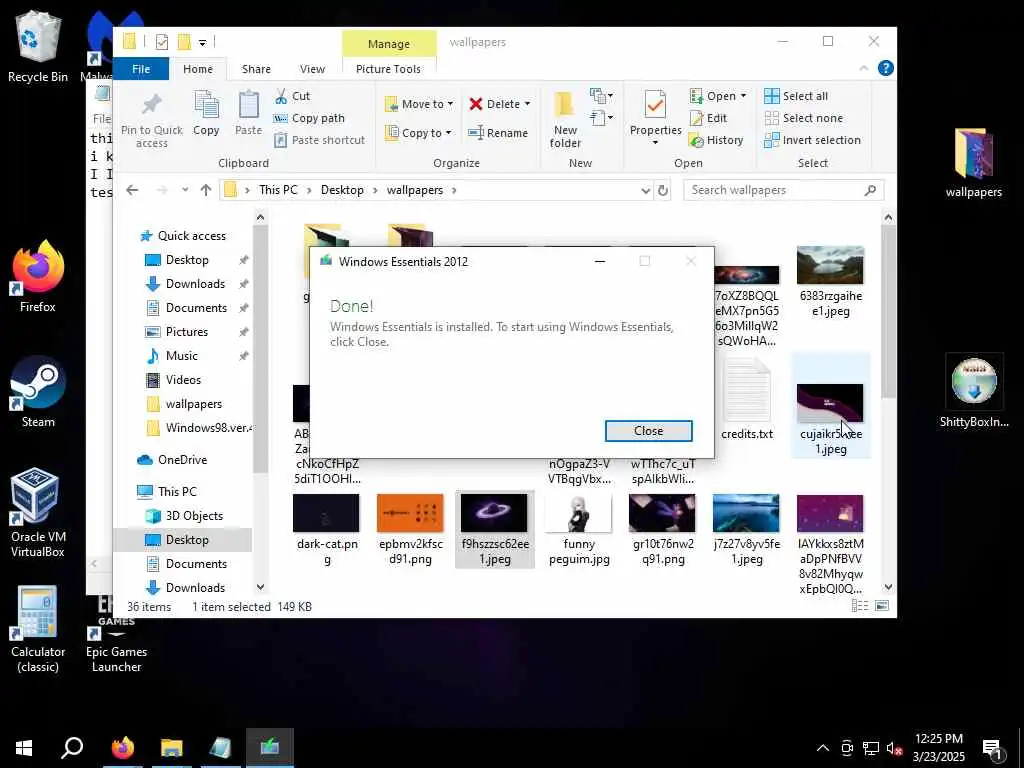Click the Search wallpapers field
1024x768 pixels.
tap(783, 190)
